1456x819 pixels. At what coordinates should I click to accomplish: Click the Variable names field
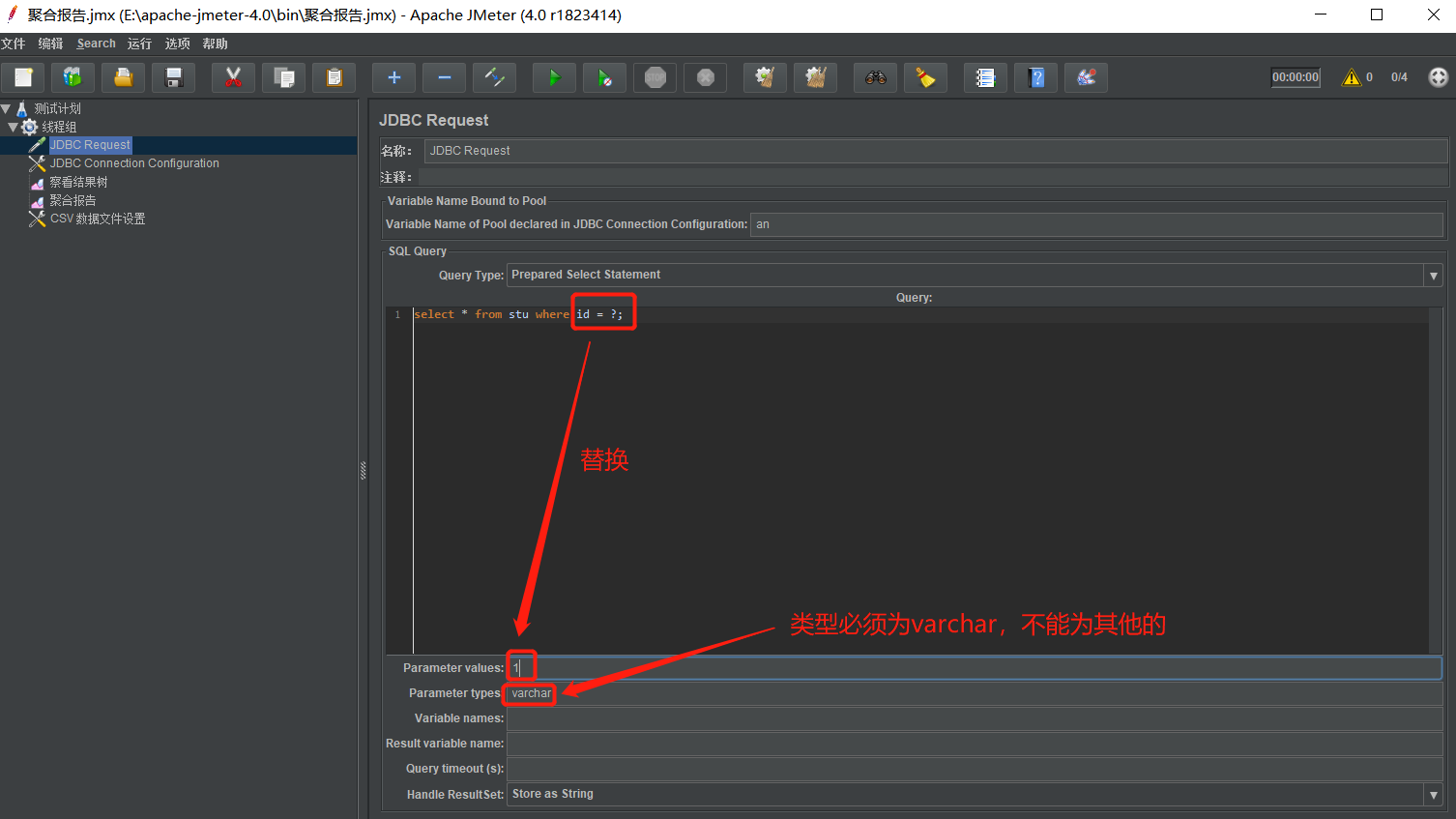click(x=975, y=718)
